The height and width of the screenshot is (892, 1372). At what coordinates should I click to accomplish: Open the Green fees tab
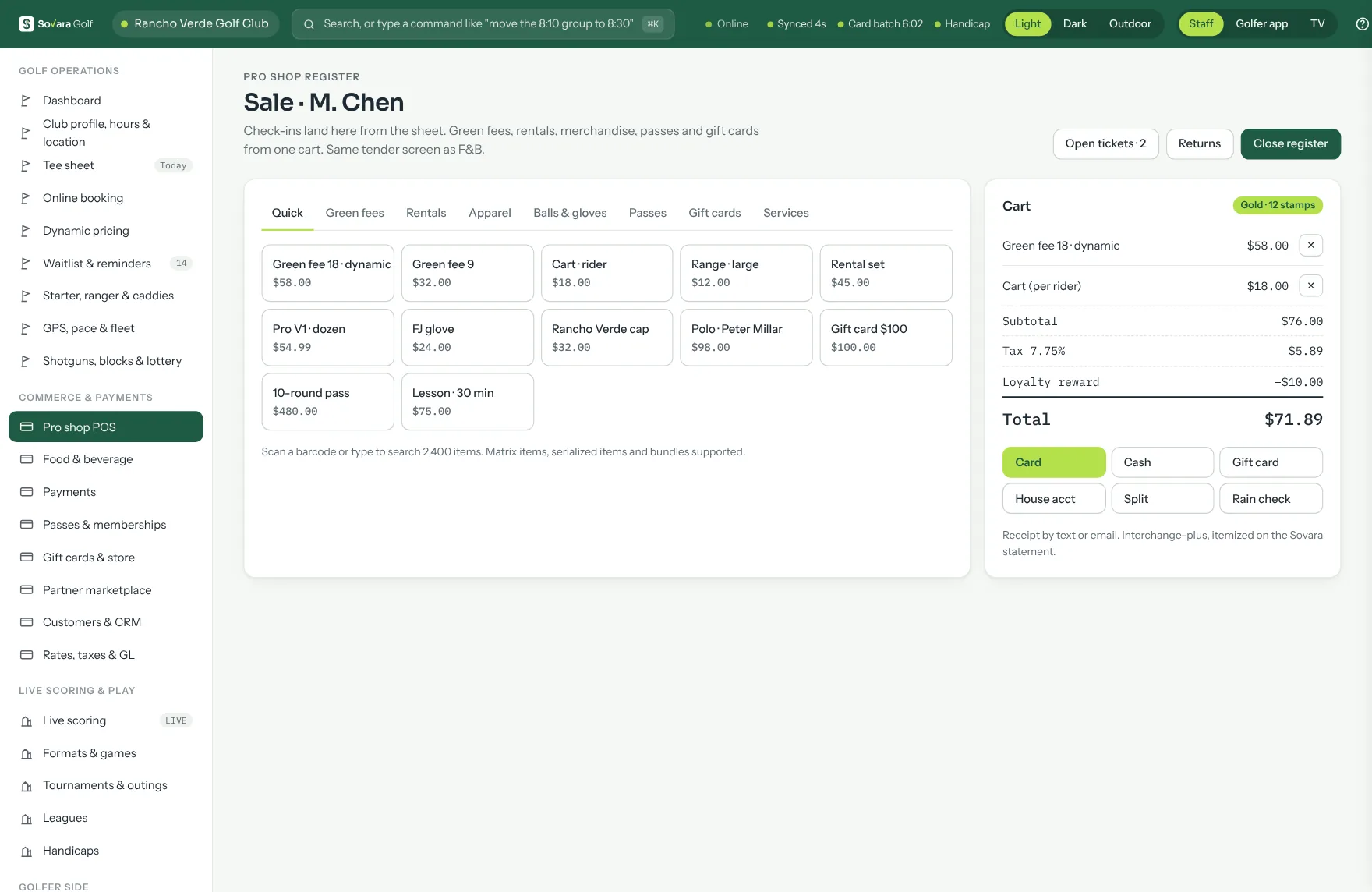(x=355, y=213)
